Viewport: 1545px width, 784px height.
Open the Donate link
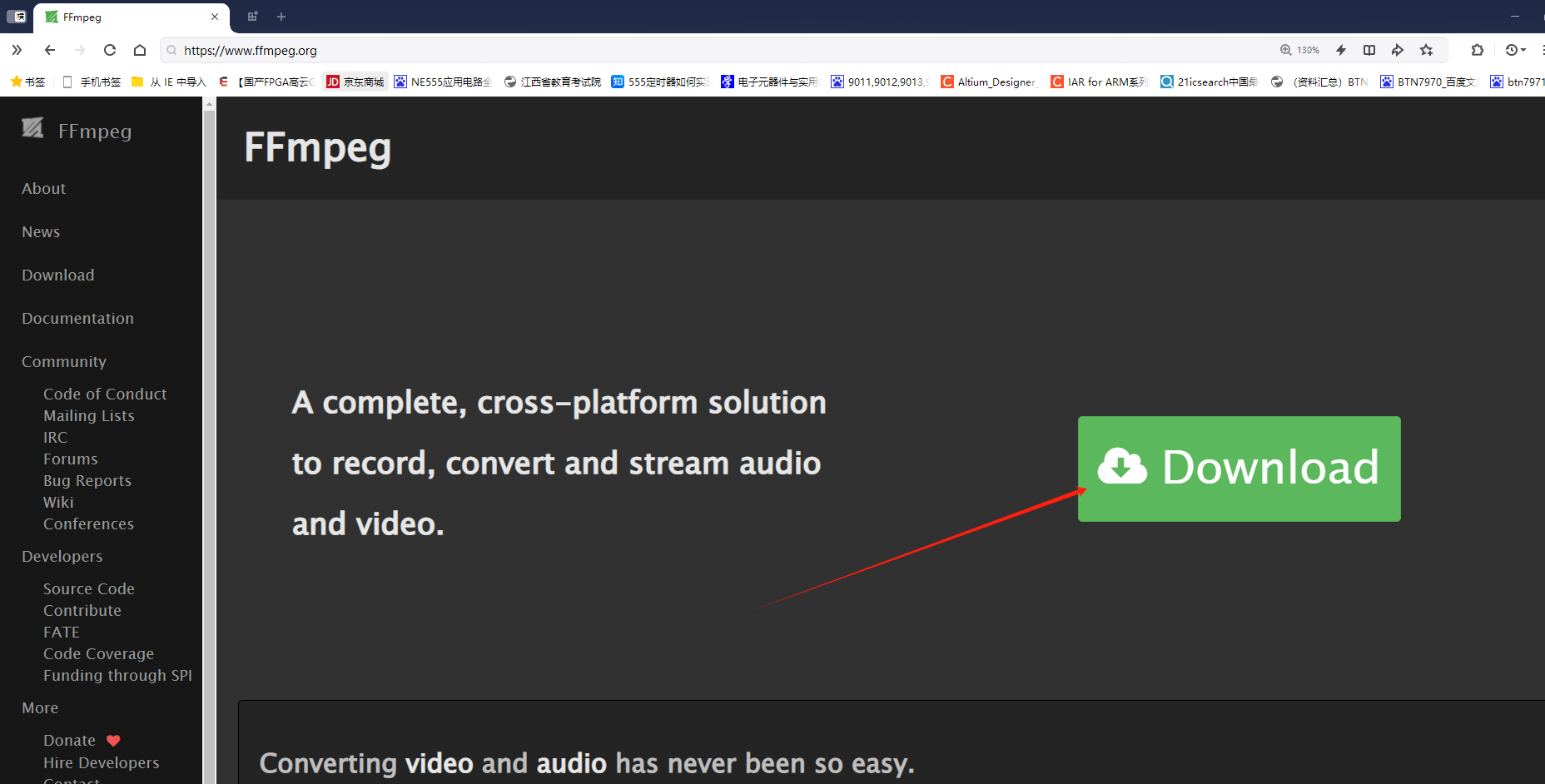69,740
